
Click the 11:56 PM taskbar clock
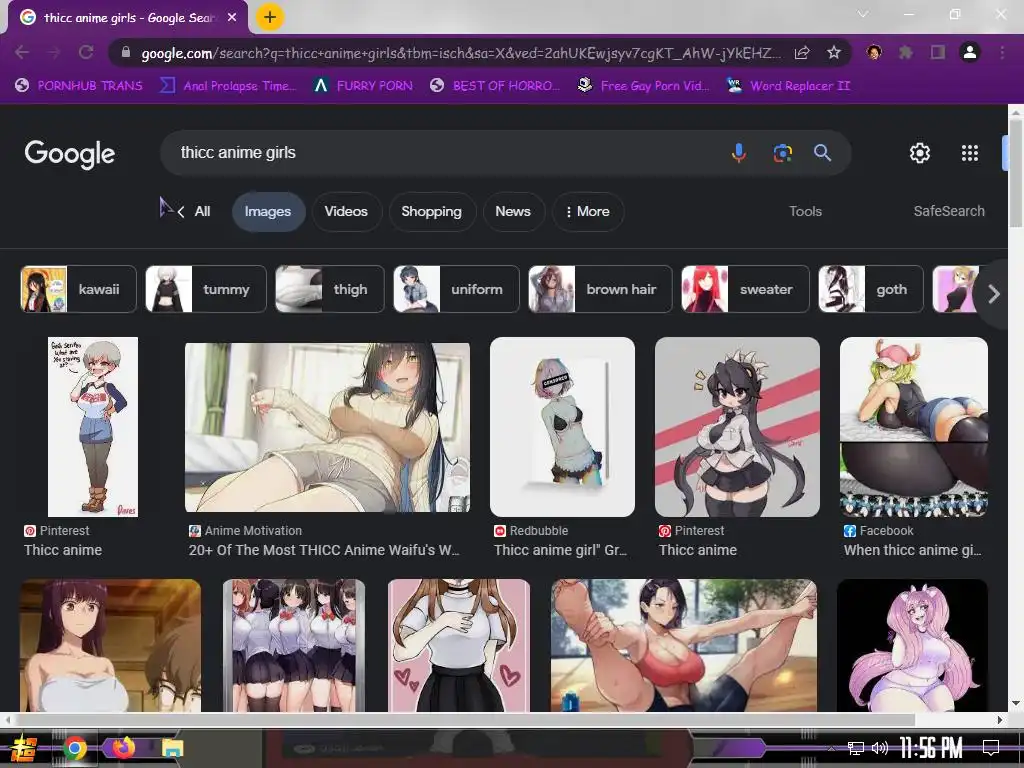click(x=931, y=748)
